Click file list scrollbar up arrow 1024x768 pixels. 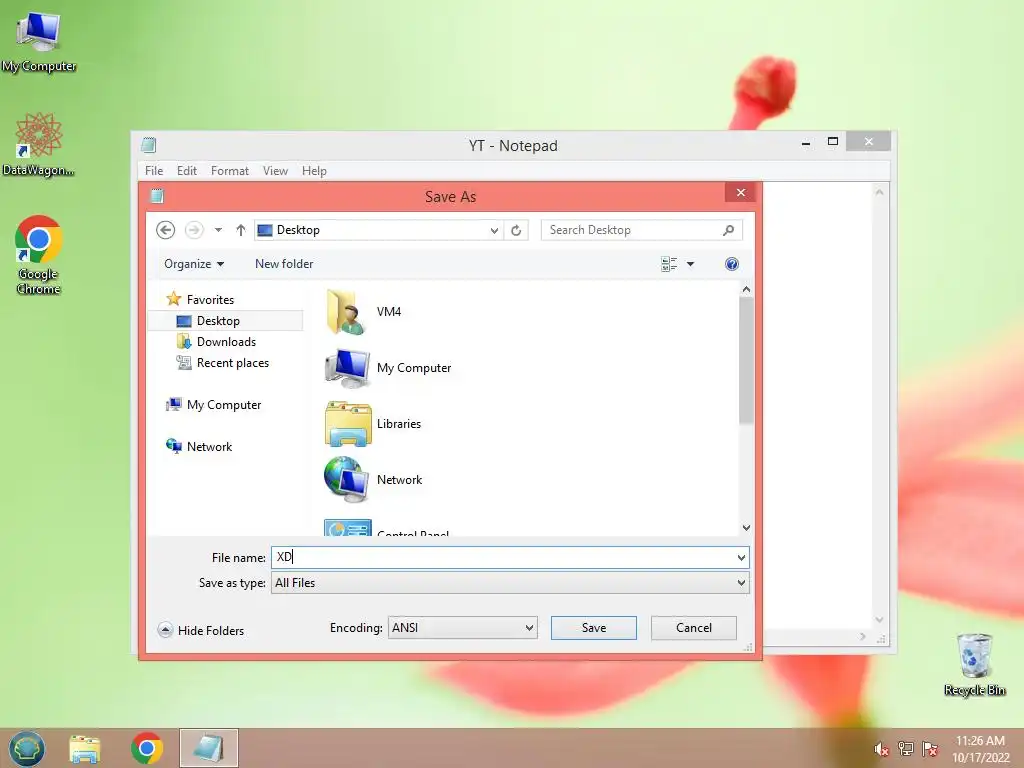[x=746, y=289]
